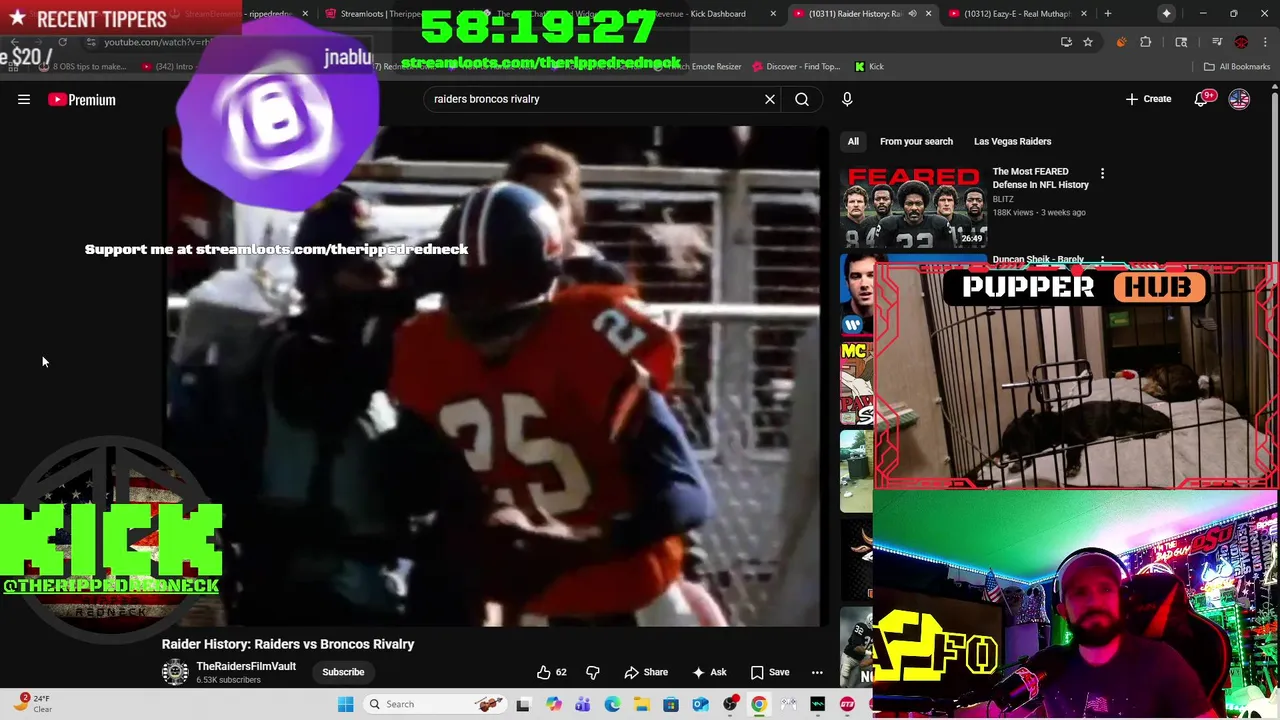
Task: Open All Bookmarks folder
Action: point(1237,66)
